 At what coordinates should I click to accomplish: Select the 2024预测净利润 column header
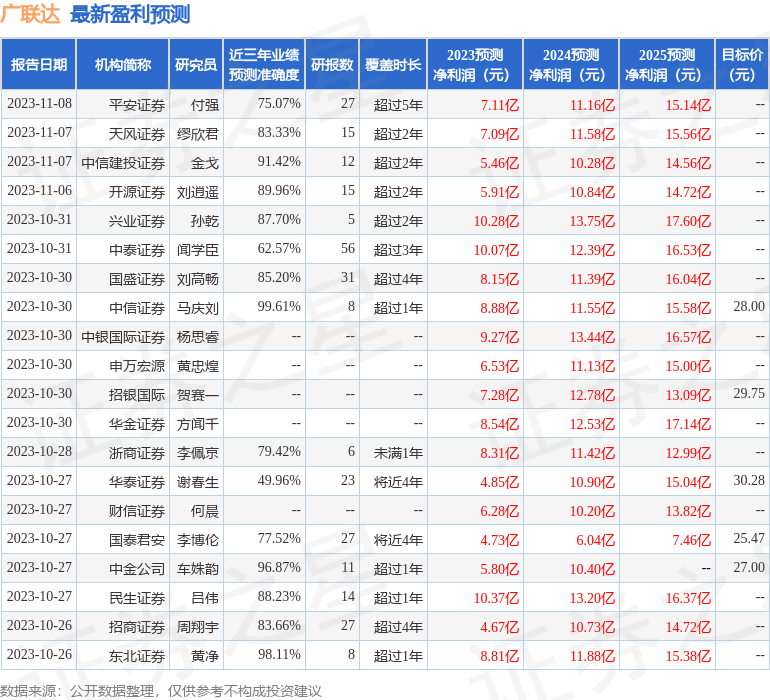[571, 64]
